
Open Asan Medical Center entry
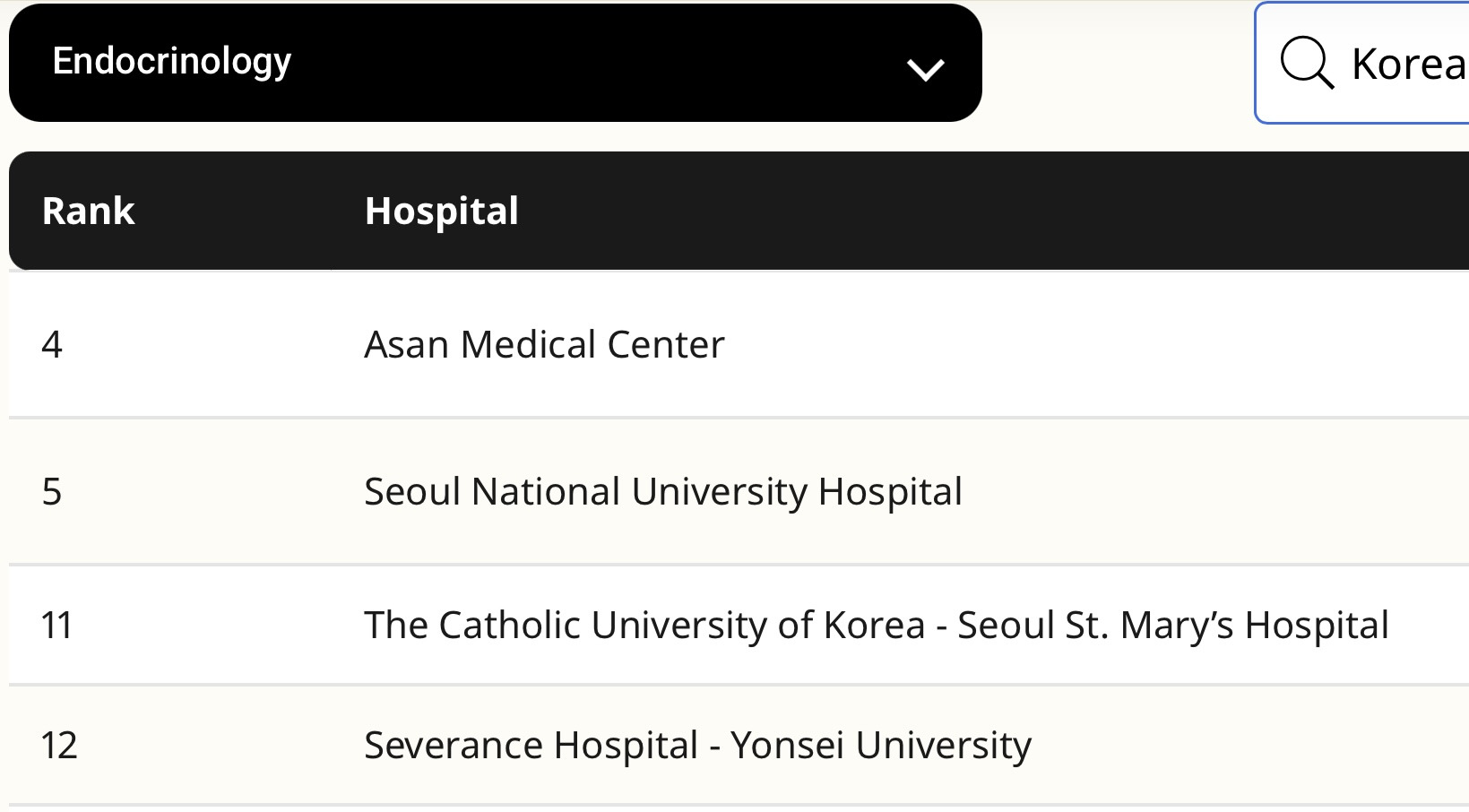point(544,345)
